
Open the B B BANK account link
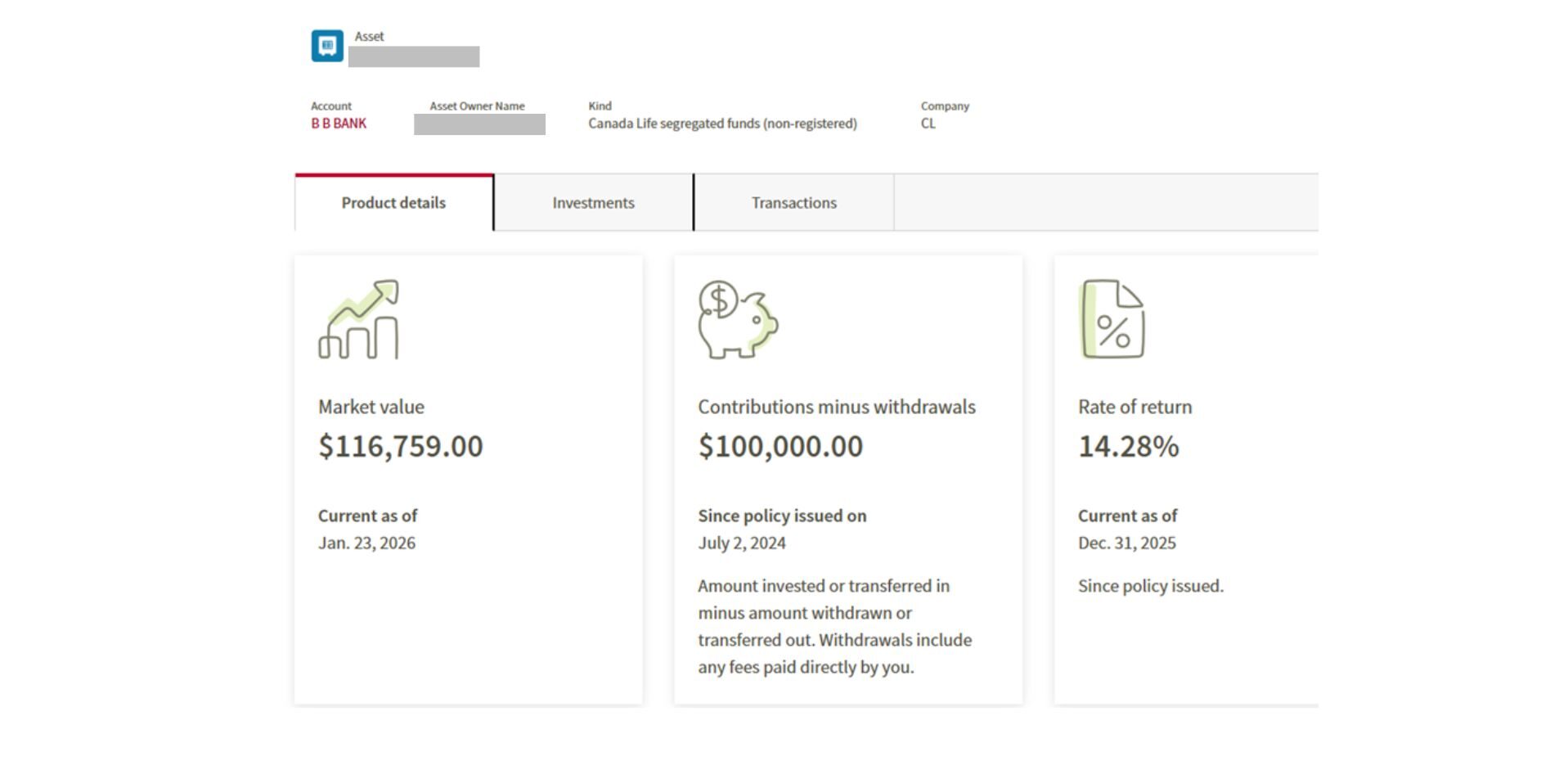point(339,124)
